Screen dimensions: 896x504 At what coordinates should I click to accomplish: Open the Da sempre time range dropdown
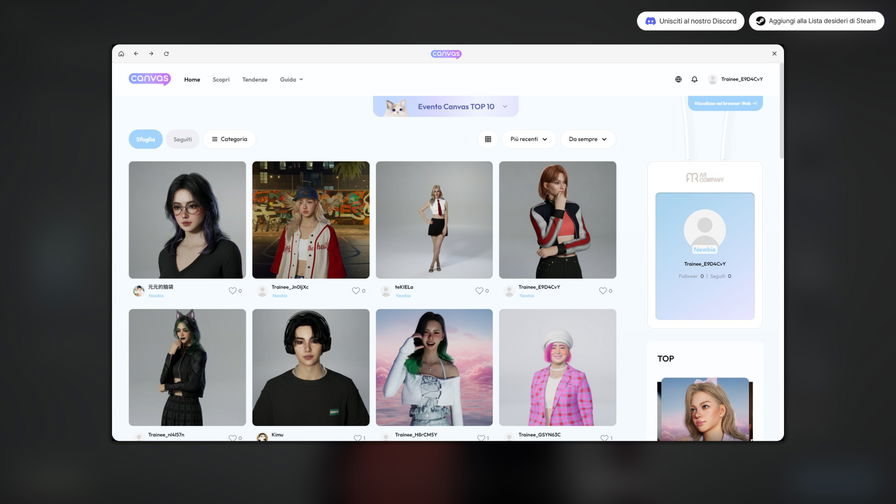point(587,139)
